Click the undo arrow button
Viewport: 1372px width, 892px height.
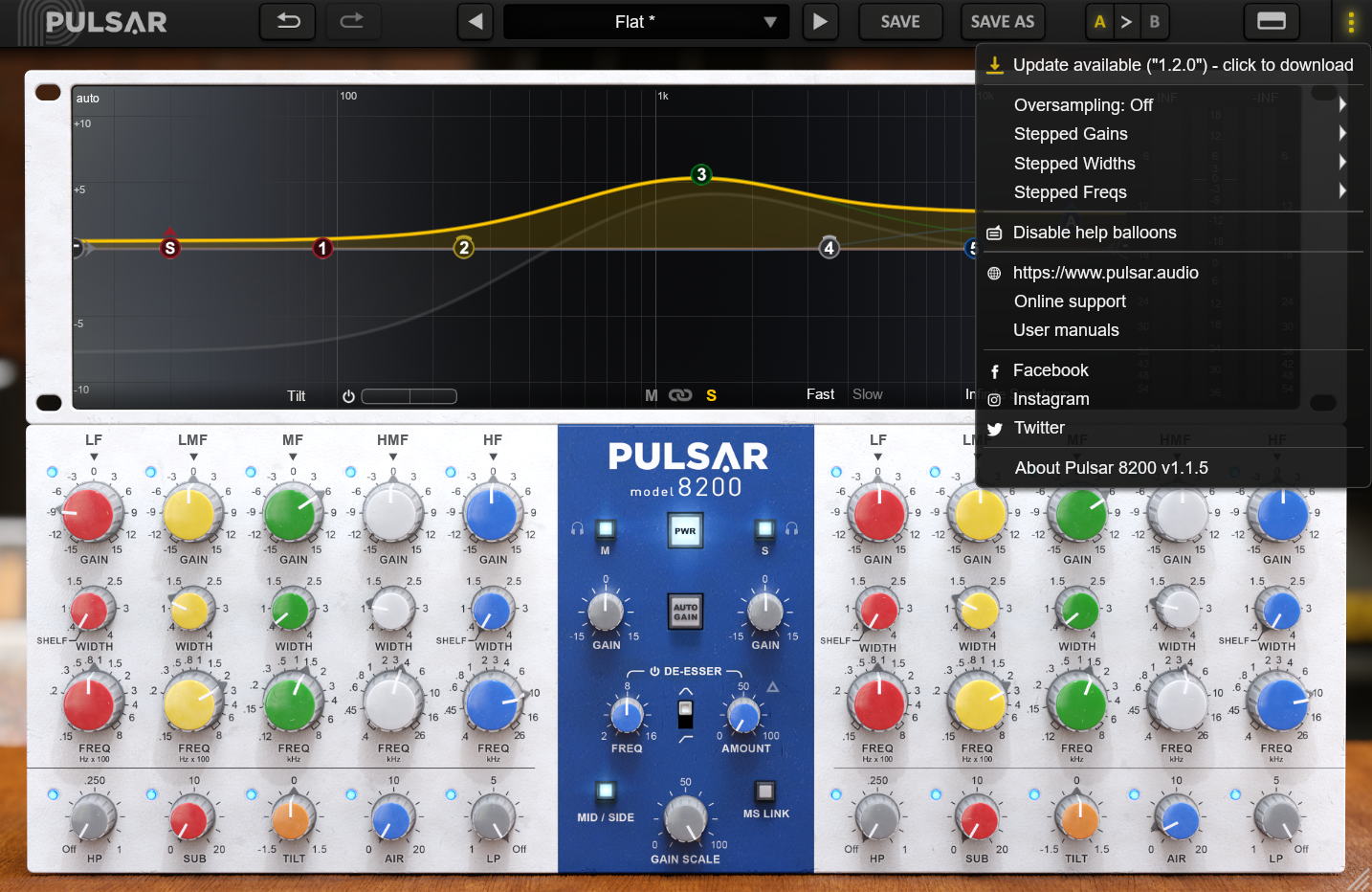tap(288, 21)
